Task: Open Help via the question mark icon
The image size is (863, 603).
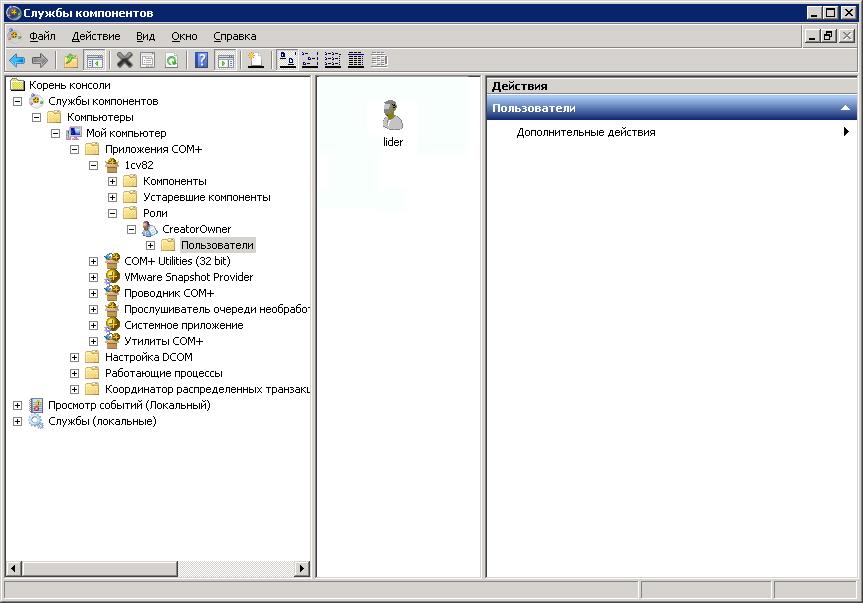Action: pos(202,60)
